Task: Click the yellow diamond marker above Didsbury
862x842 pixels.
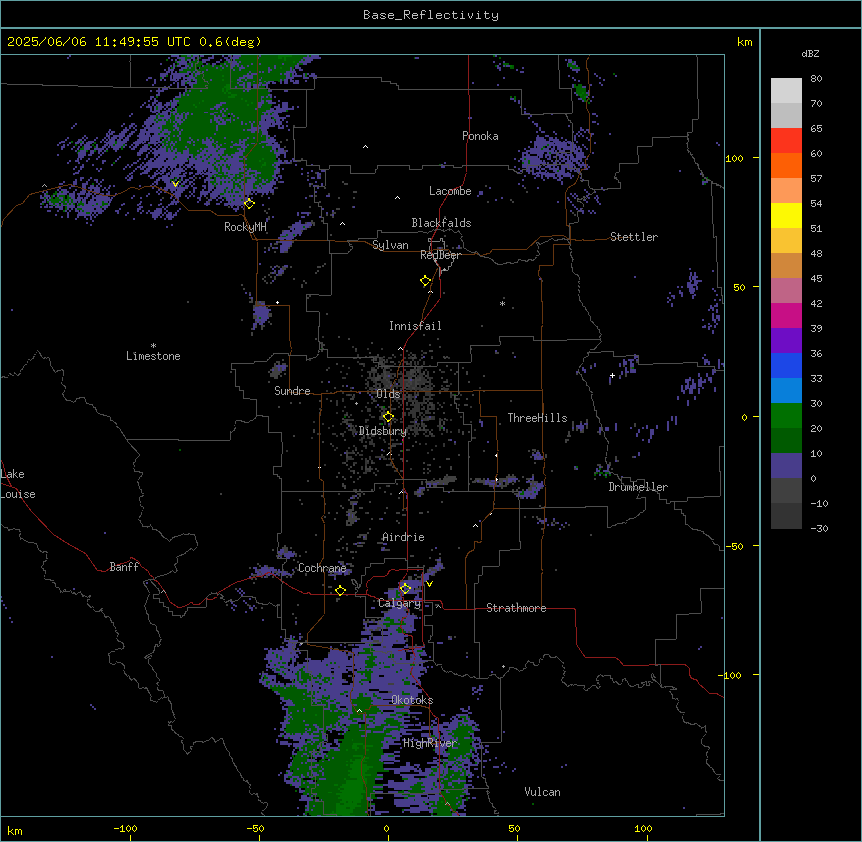Action: (x=388, y=417)
